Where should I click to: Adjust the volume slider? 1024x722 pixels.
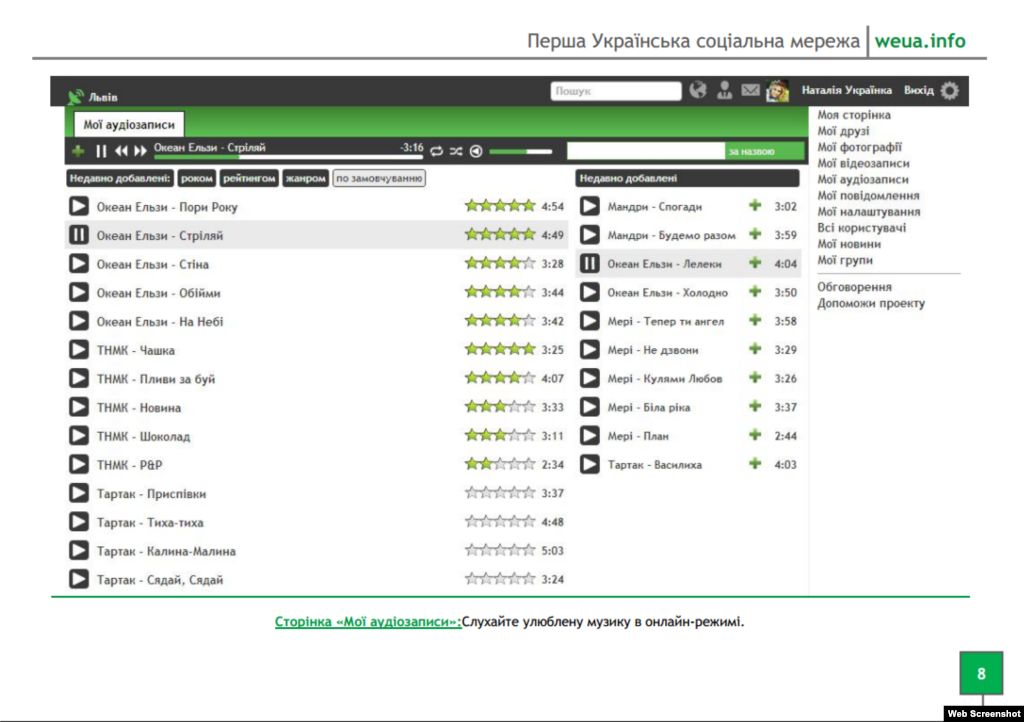pos(520,151)
